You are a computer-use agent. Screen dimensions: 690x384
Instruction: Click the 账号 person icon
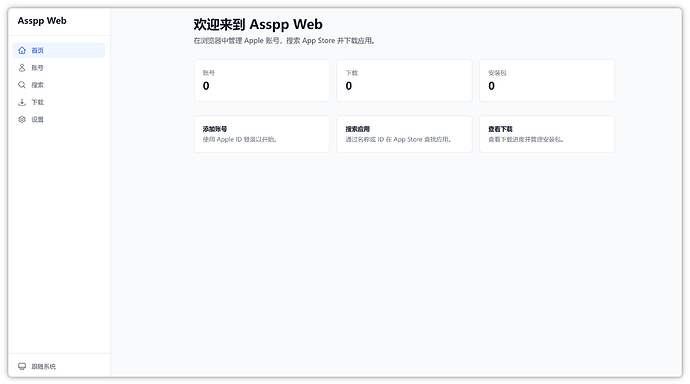tap(22, 68)
